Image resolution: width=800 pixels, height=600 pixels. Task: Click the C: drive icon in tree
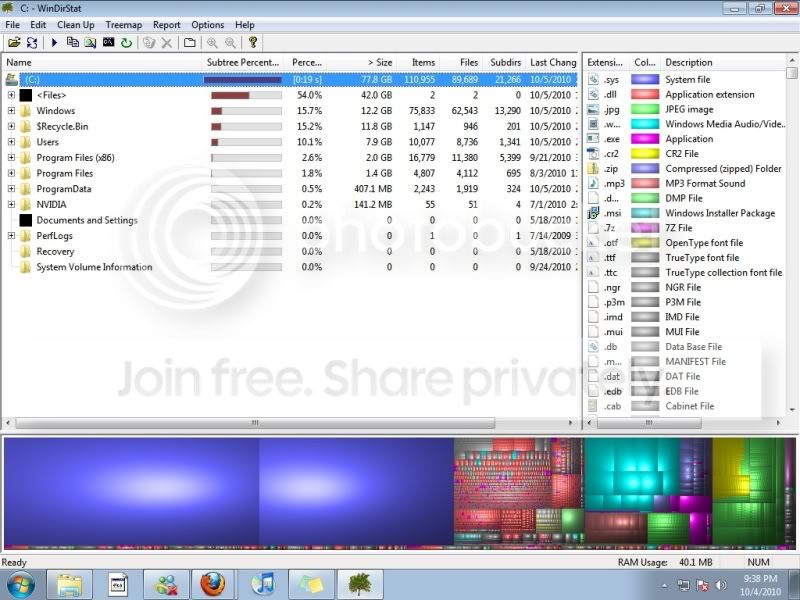click(x=12, y=79)
